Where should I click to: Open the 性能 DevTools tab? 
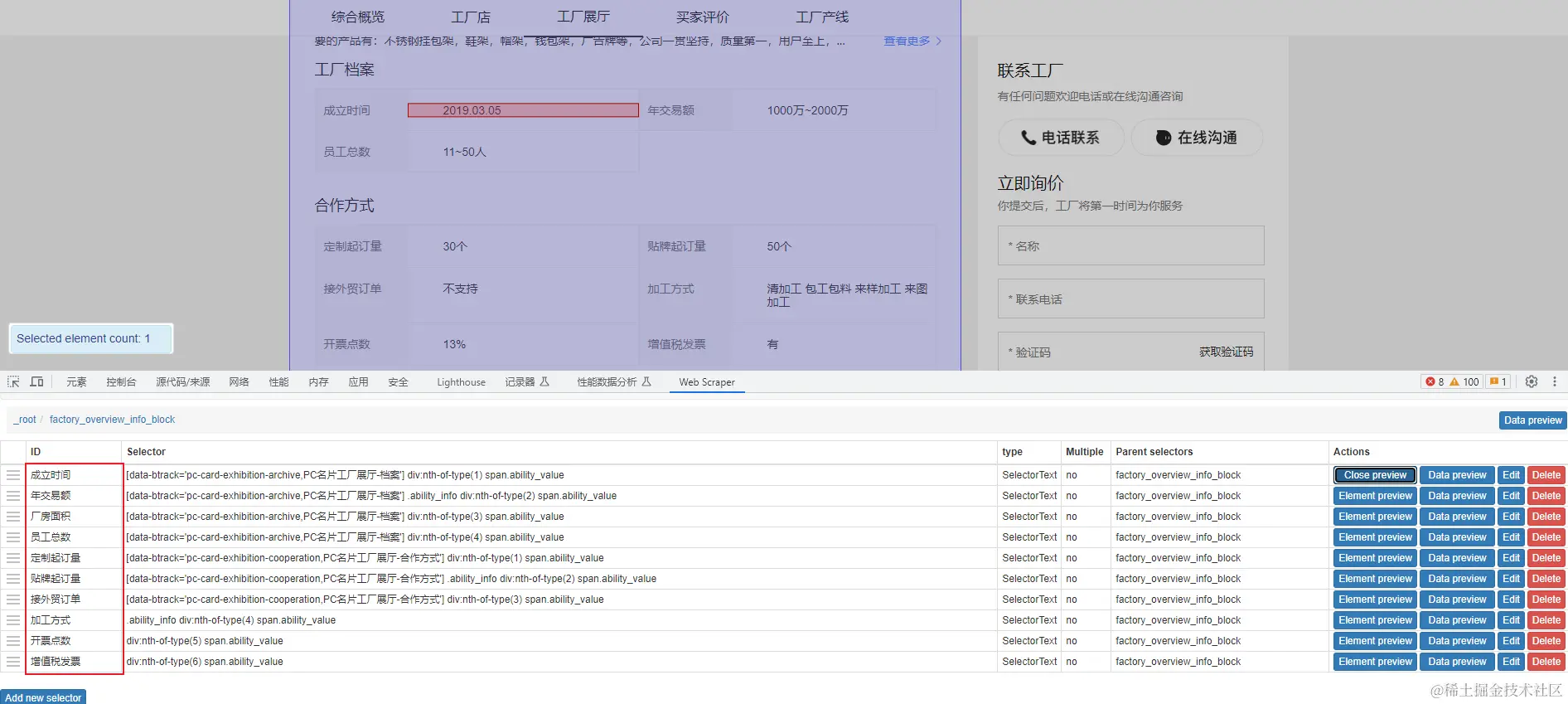(x=278, y=381)
